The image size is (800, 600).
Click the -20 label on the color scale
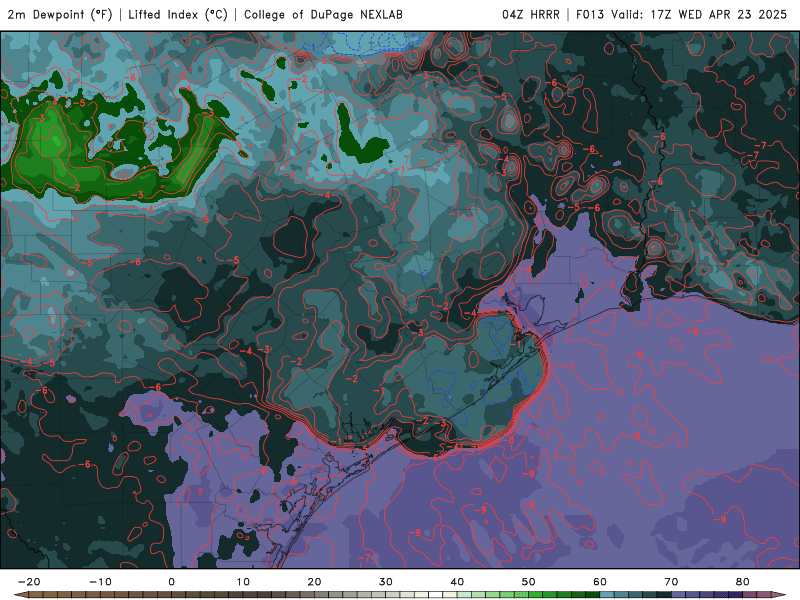[29, 582]
